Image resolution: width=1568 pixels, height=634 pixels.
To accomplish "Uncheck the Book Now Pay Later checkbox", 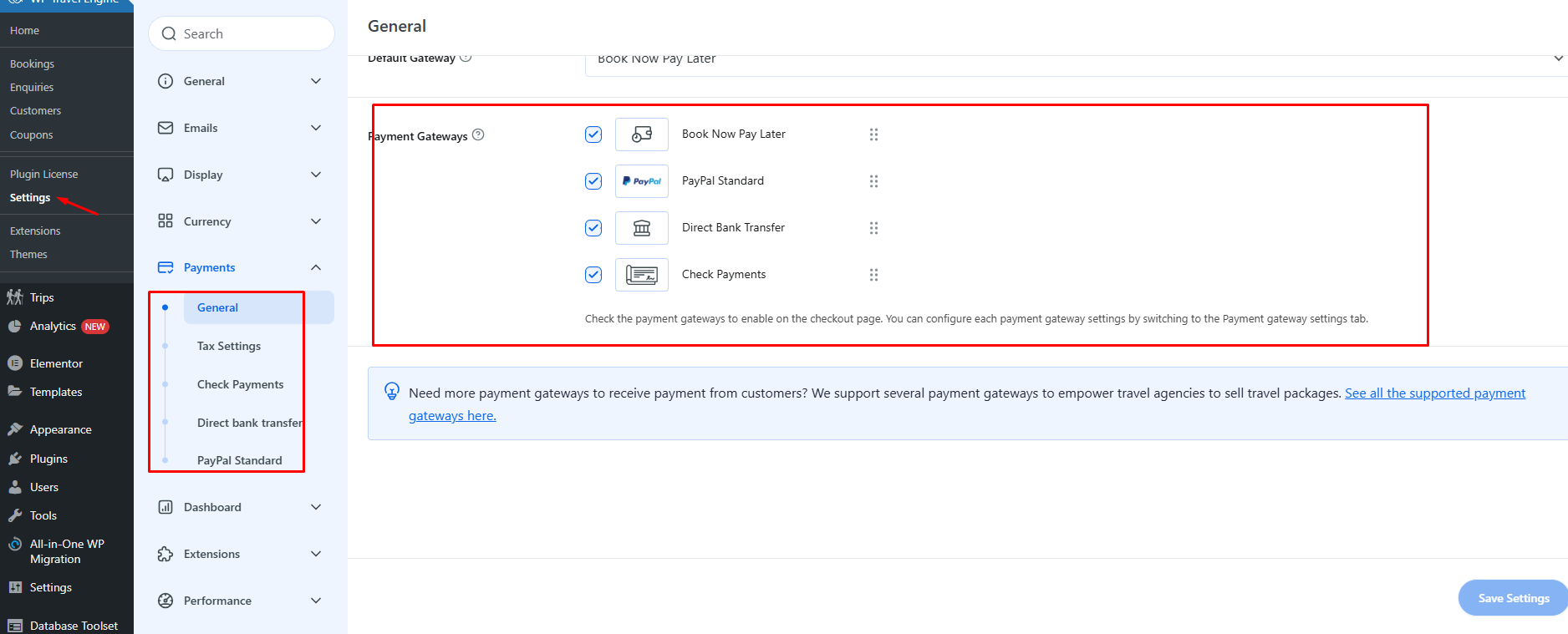I will click(x=593, y=134).
